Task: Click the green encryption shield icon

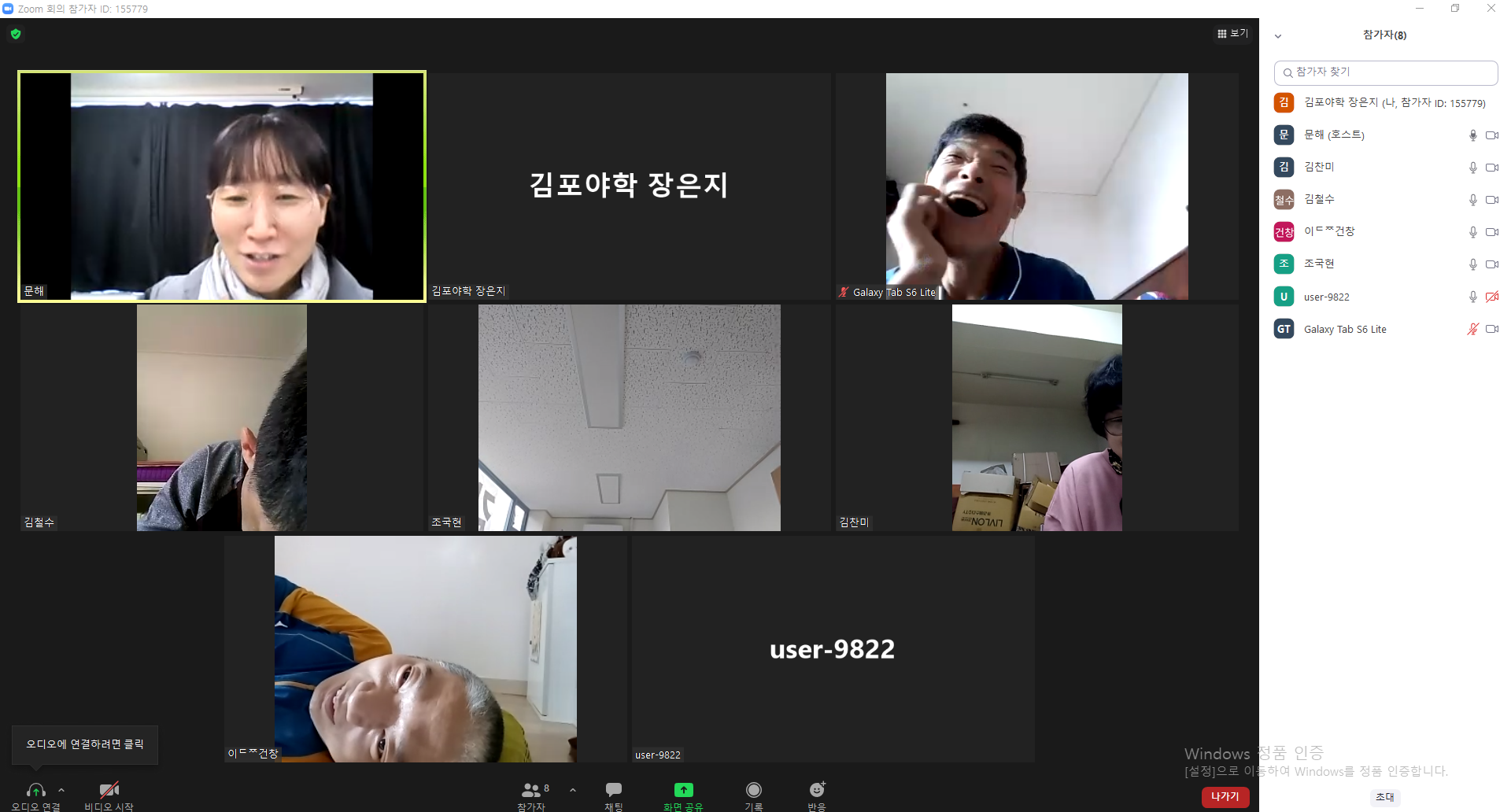Action: click(16, 34)
